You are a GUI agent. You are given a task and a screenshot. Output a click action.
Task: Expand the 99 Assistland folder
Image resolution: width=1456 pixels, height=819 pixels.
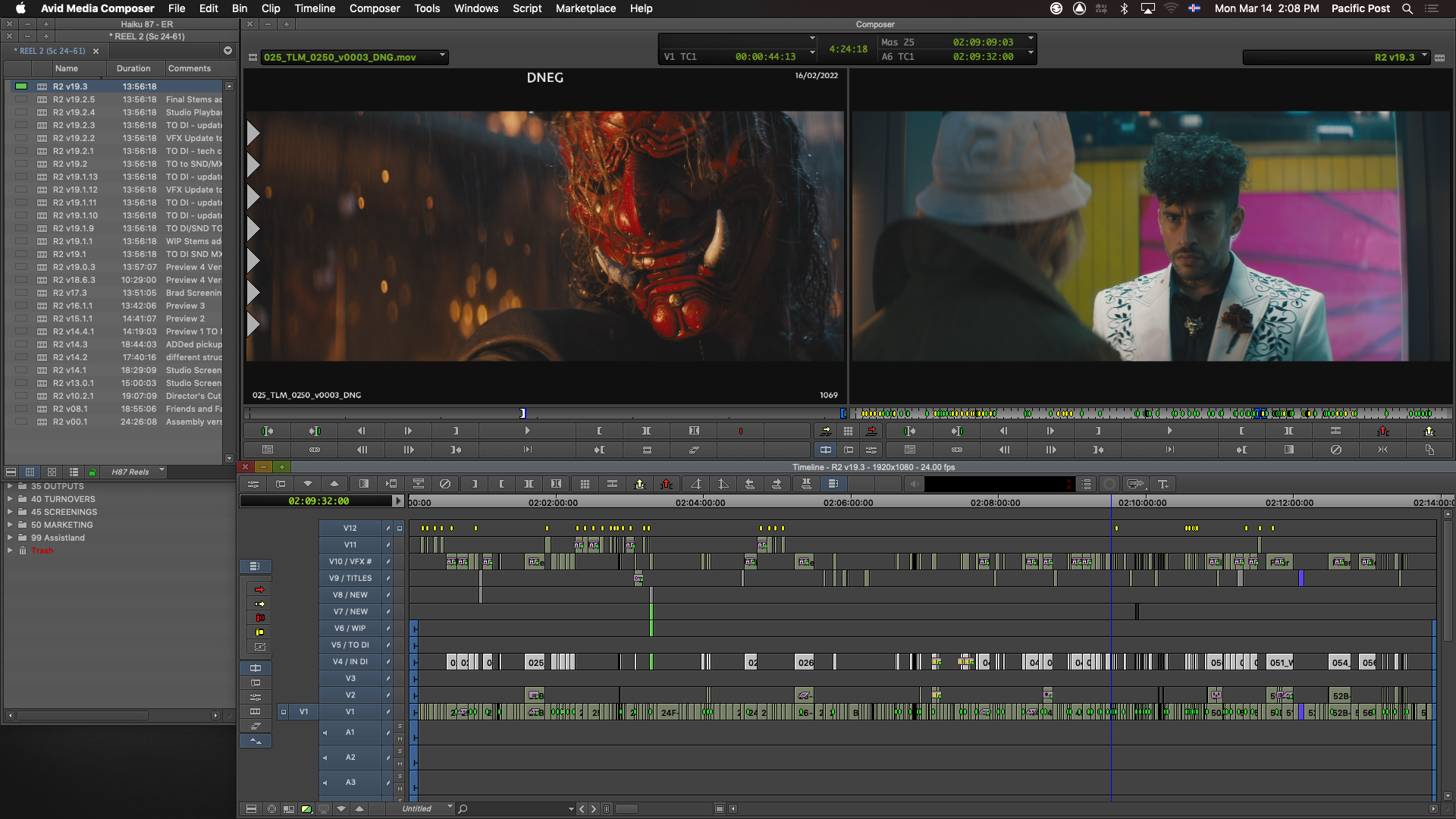point(10,538)
